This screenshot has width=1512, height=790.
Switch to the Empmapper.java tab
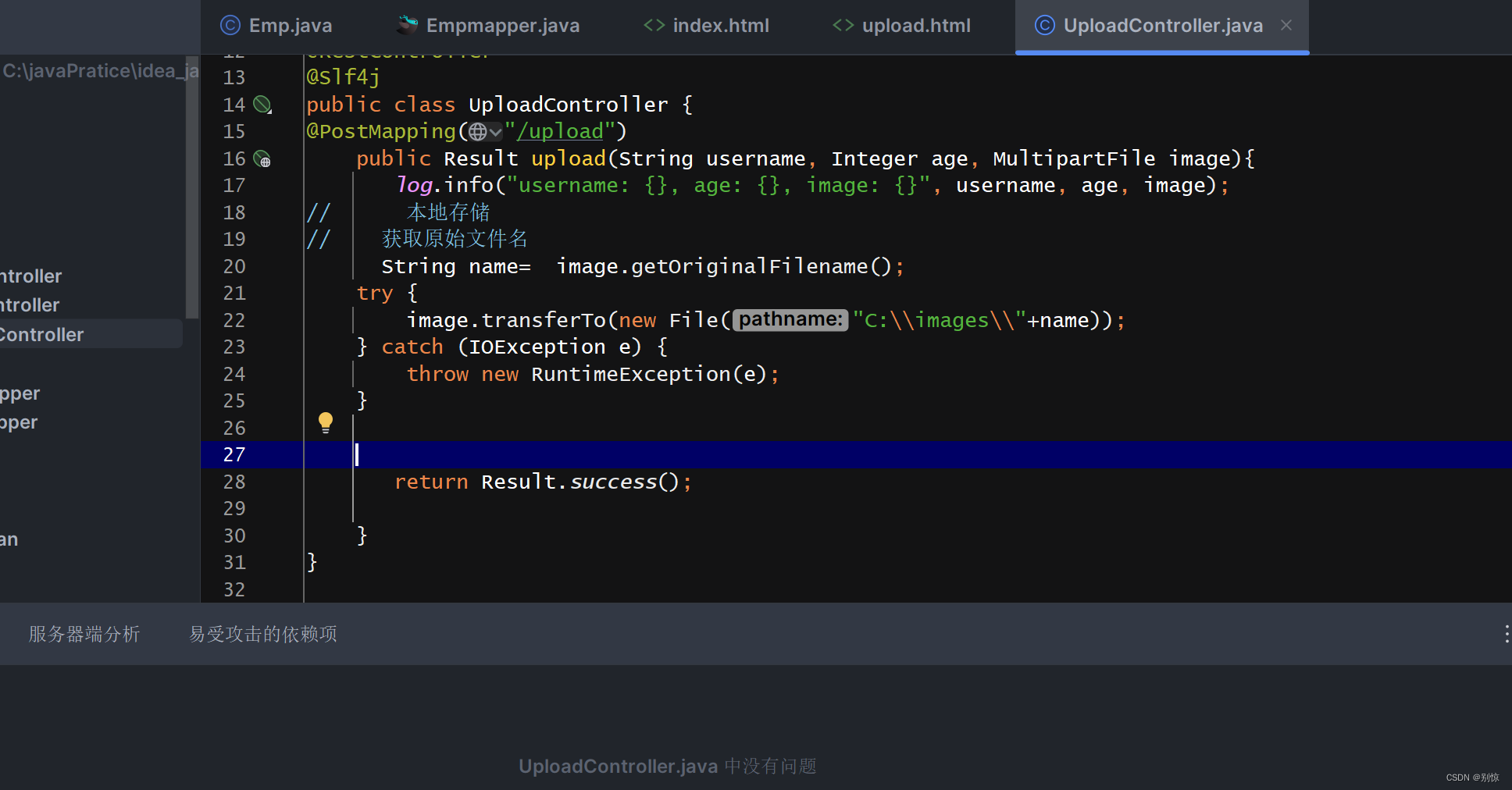[x=502, y=25]
